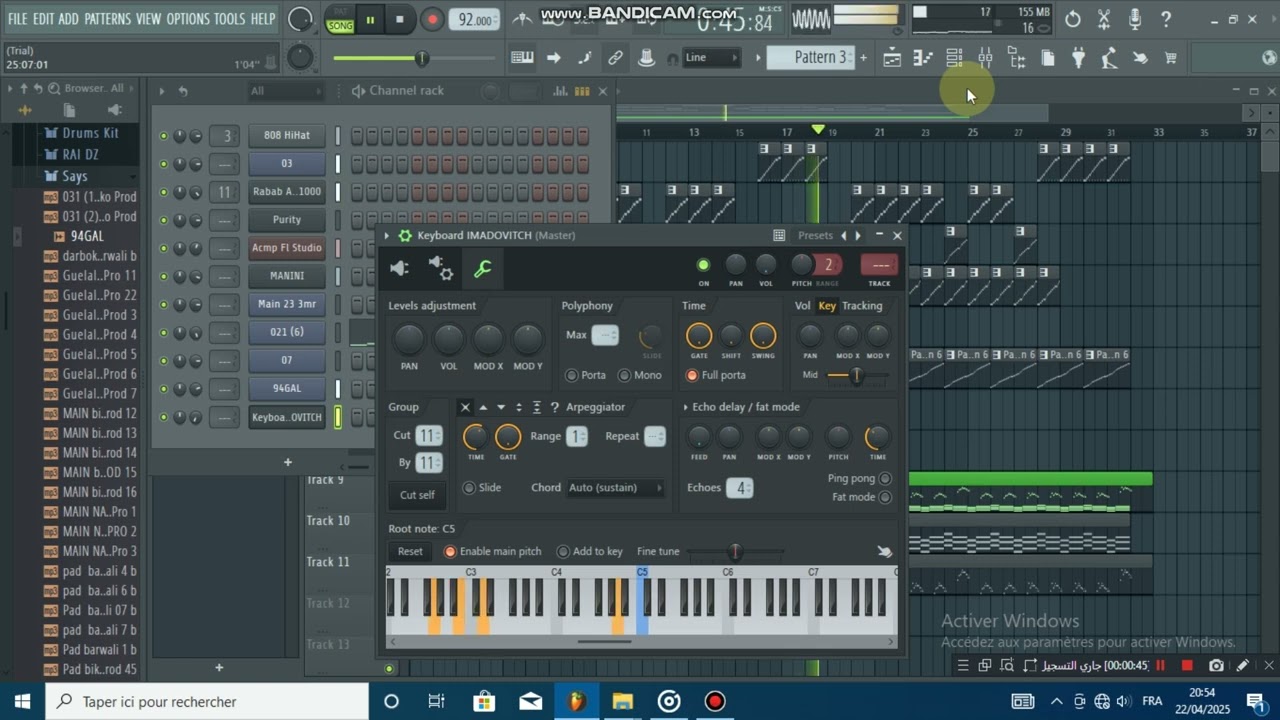This screenshot has height=720, width=1280.
Task: Toggle the plugin ON light
Action: tap(704, 265)
